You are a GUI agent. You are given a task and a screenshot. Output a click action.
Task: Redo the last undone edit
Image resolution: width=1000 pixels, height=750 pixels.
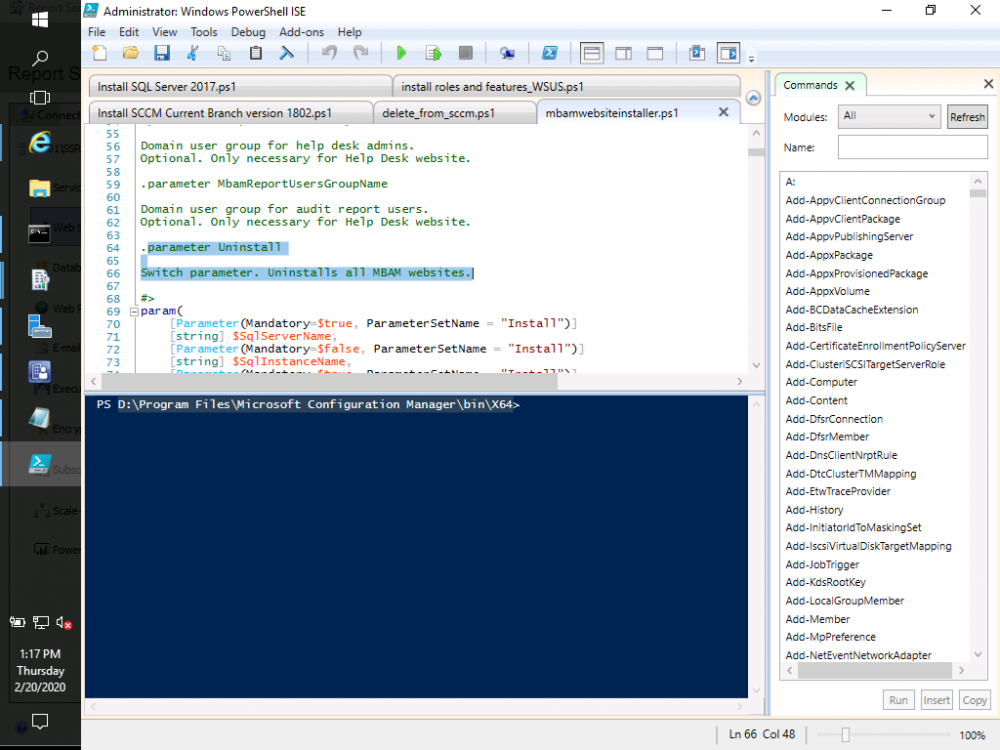[361, 53]
